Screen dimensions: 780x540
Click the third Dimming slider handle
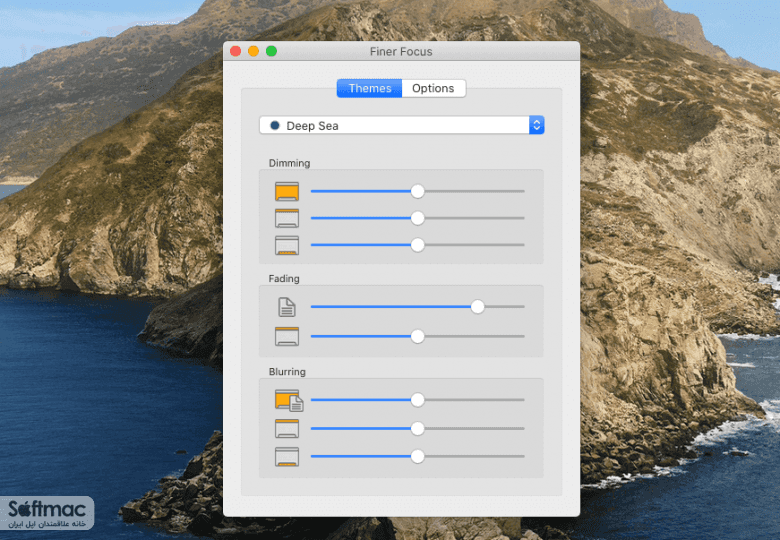click(418, 245)
